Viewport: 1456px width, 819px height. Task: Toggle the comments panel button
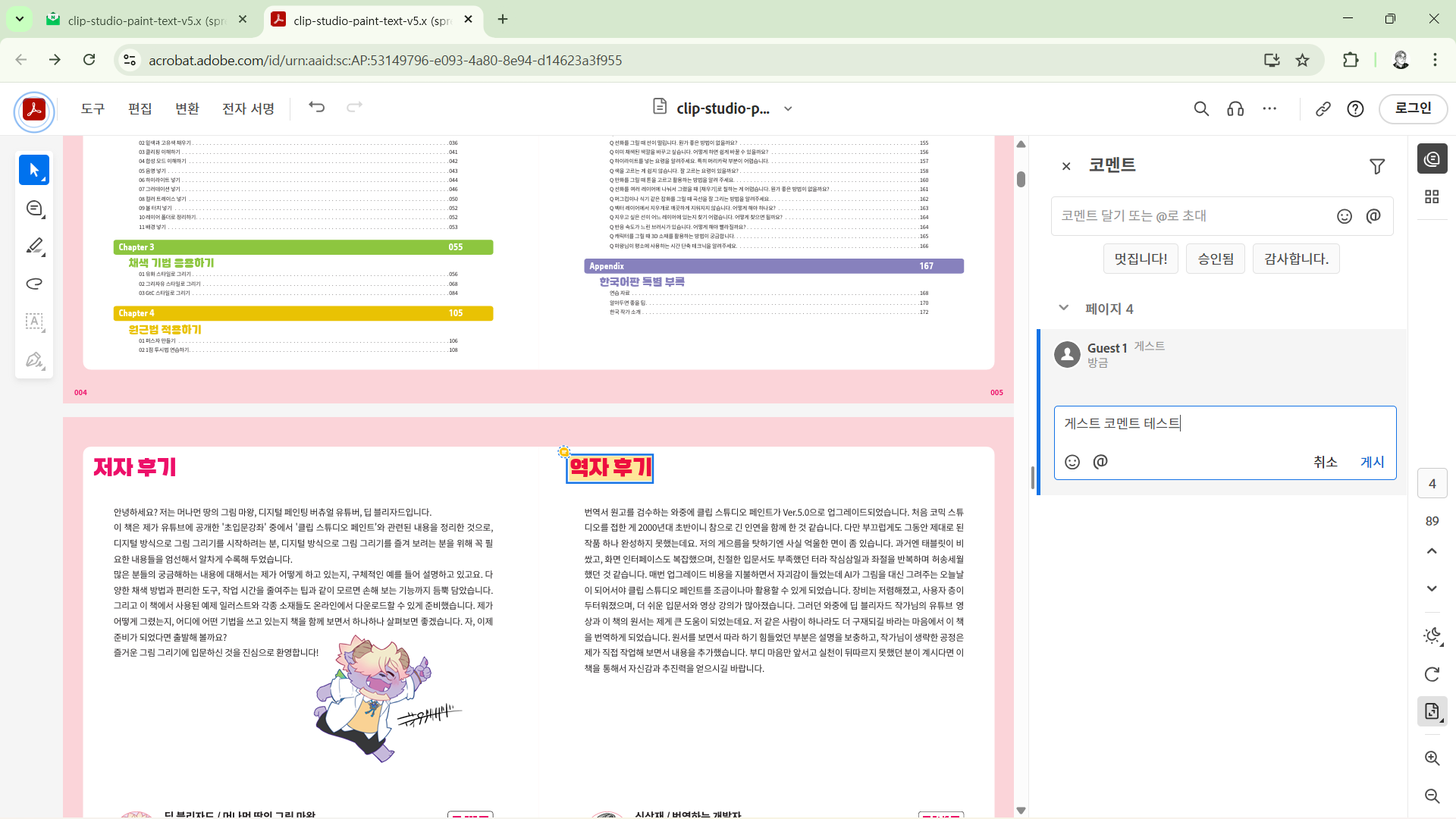pyautogui.click(x=1432, y=159)
